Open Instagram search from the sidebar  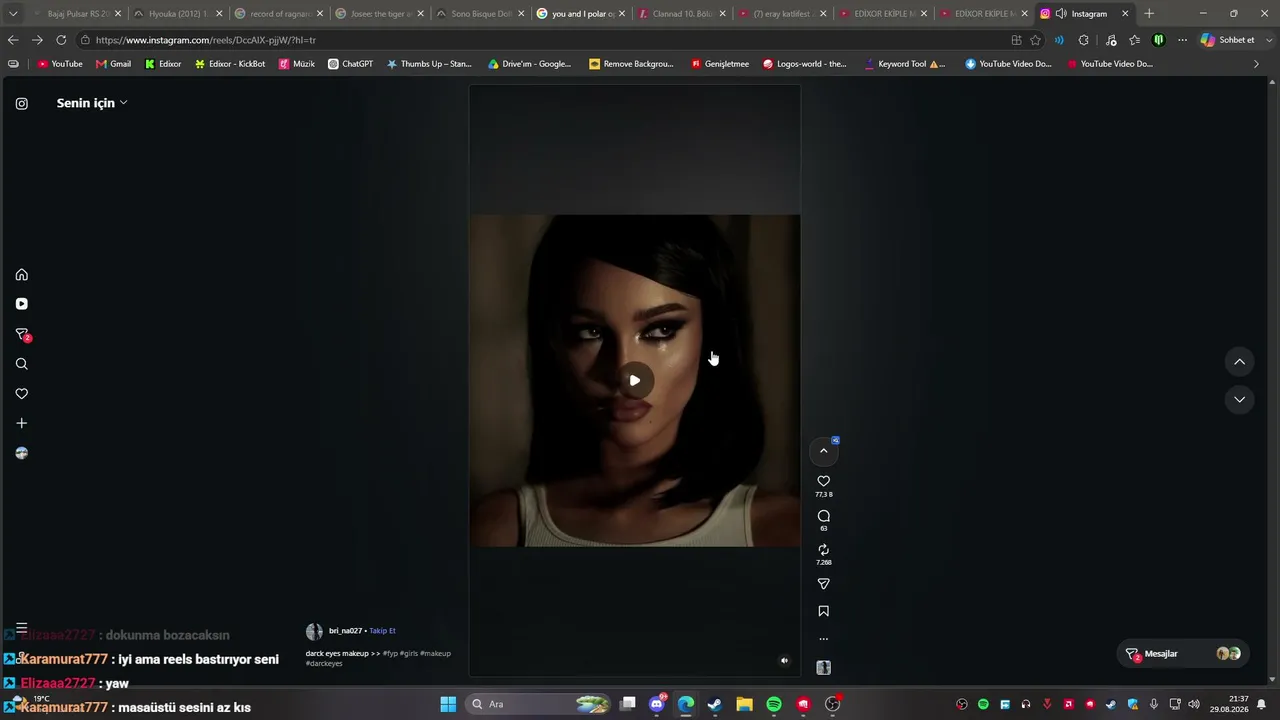(22, 364)
